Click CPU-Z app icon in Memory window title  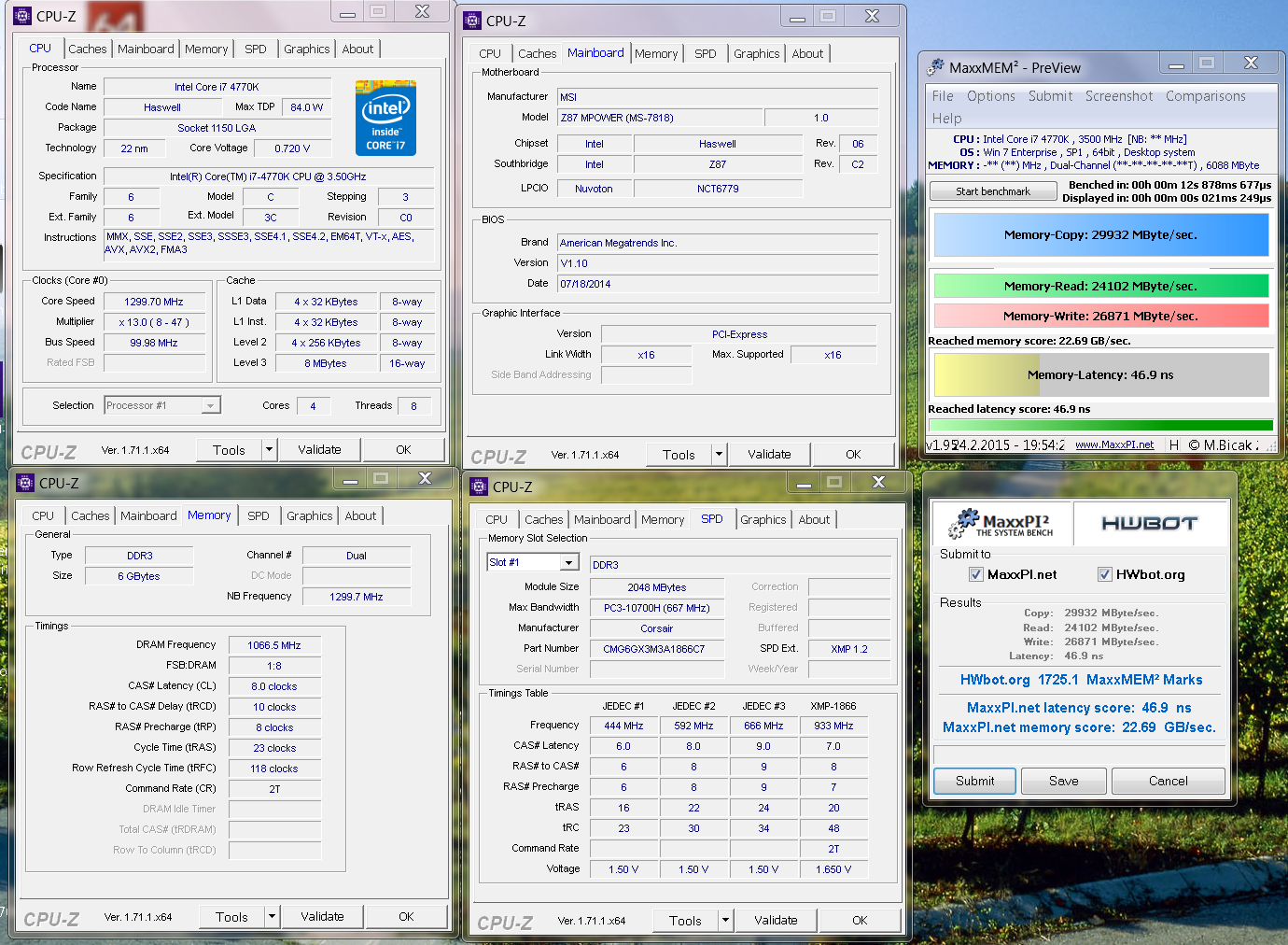[x=25, y=483]
